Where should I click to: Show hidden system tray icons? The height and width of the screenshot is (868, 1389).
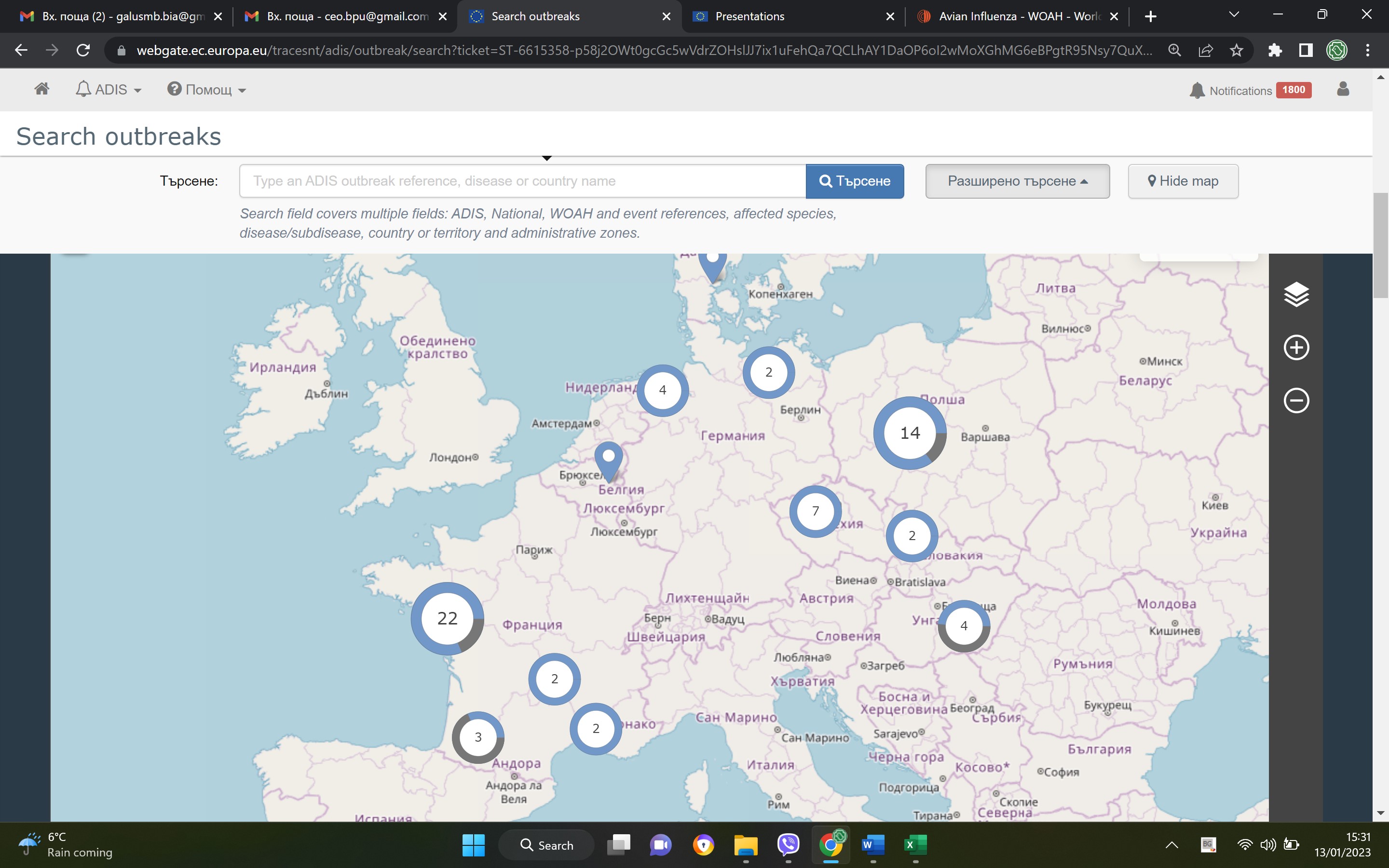(x=1171, y=845)
